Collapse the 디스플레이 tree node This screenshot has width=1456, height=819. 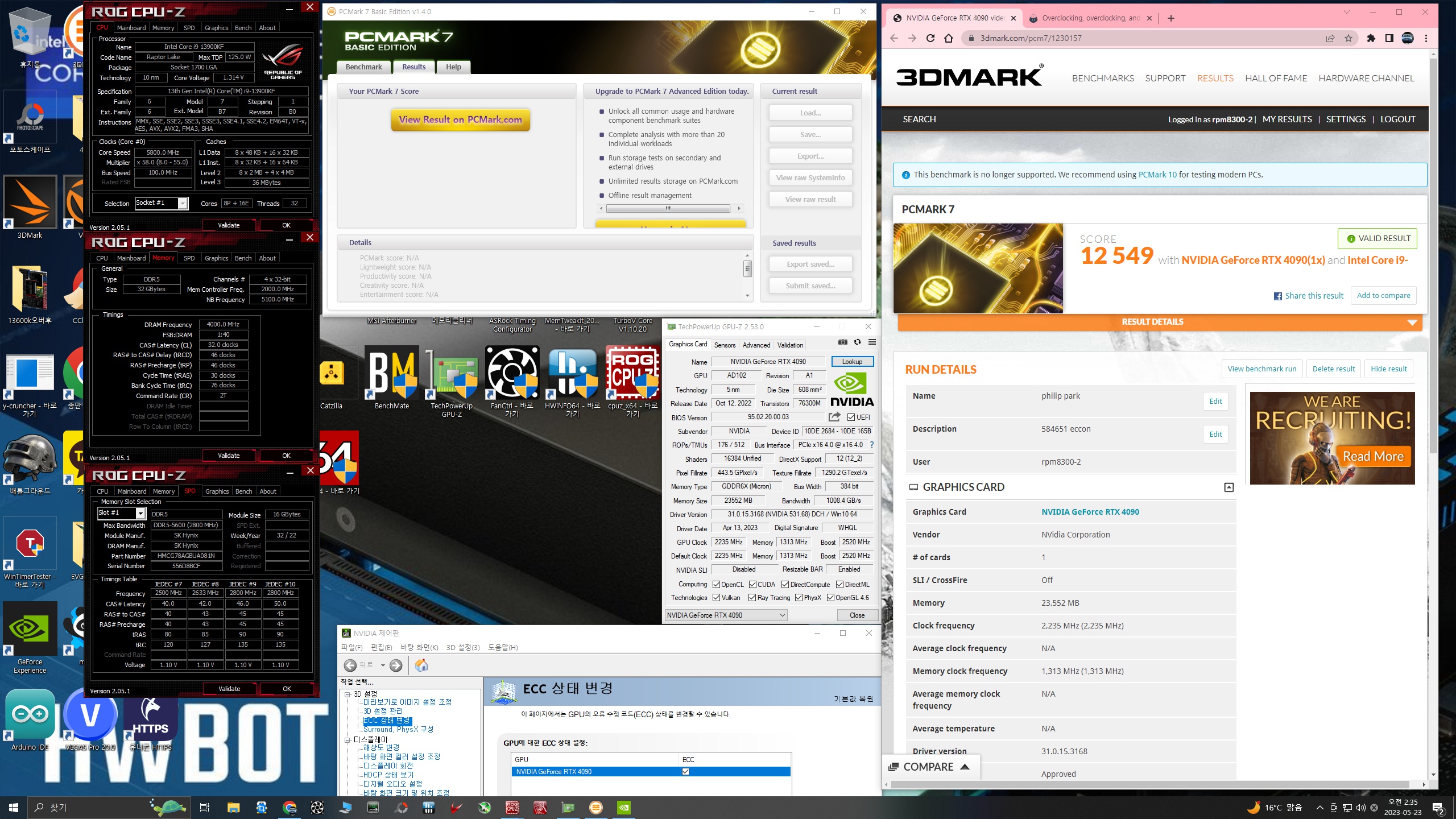(348, 740)
